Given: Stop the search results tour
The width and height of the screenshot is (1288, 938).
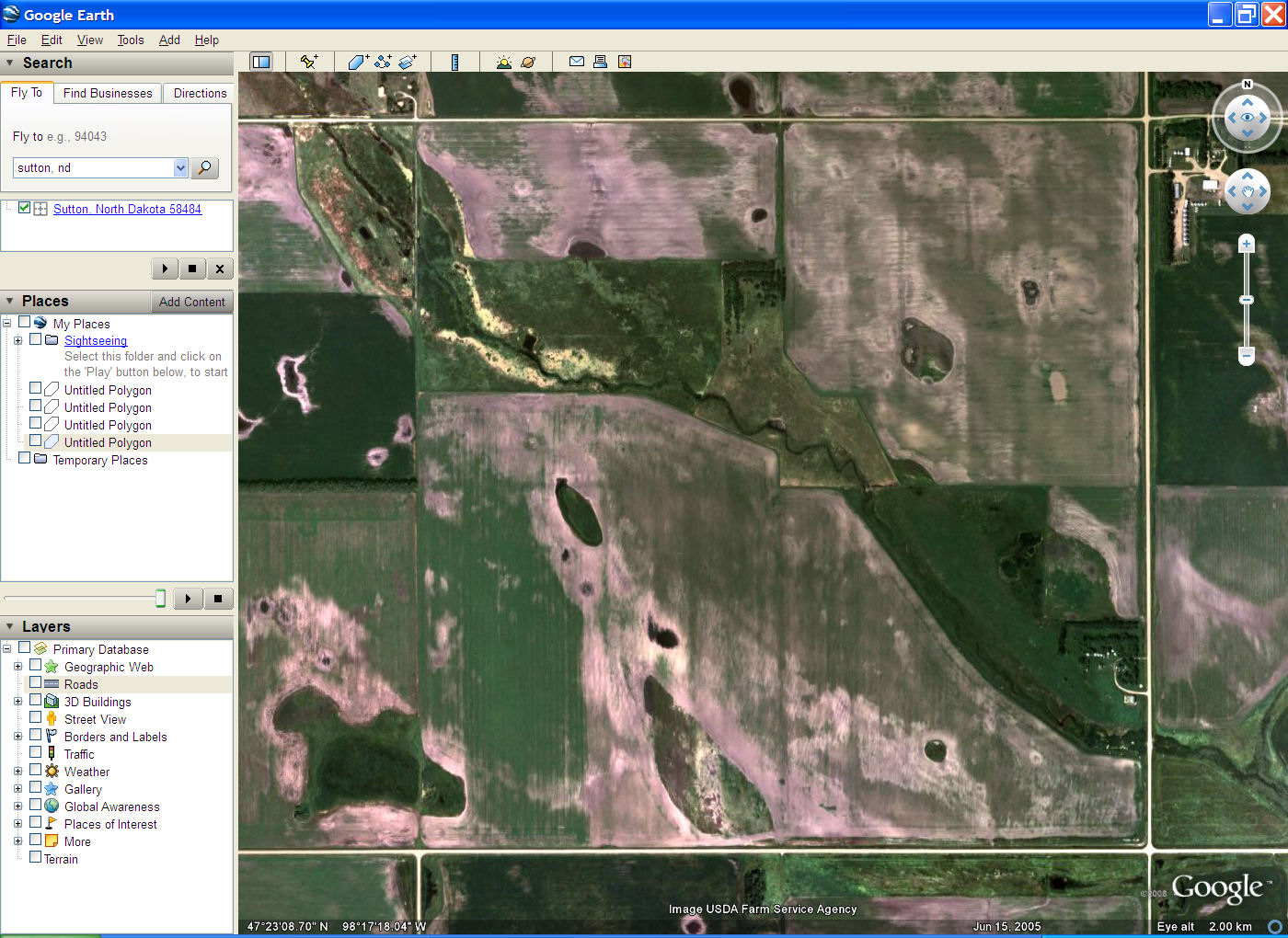Looking at the screenshot, I should (x=191, y=269).
